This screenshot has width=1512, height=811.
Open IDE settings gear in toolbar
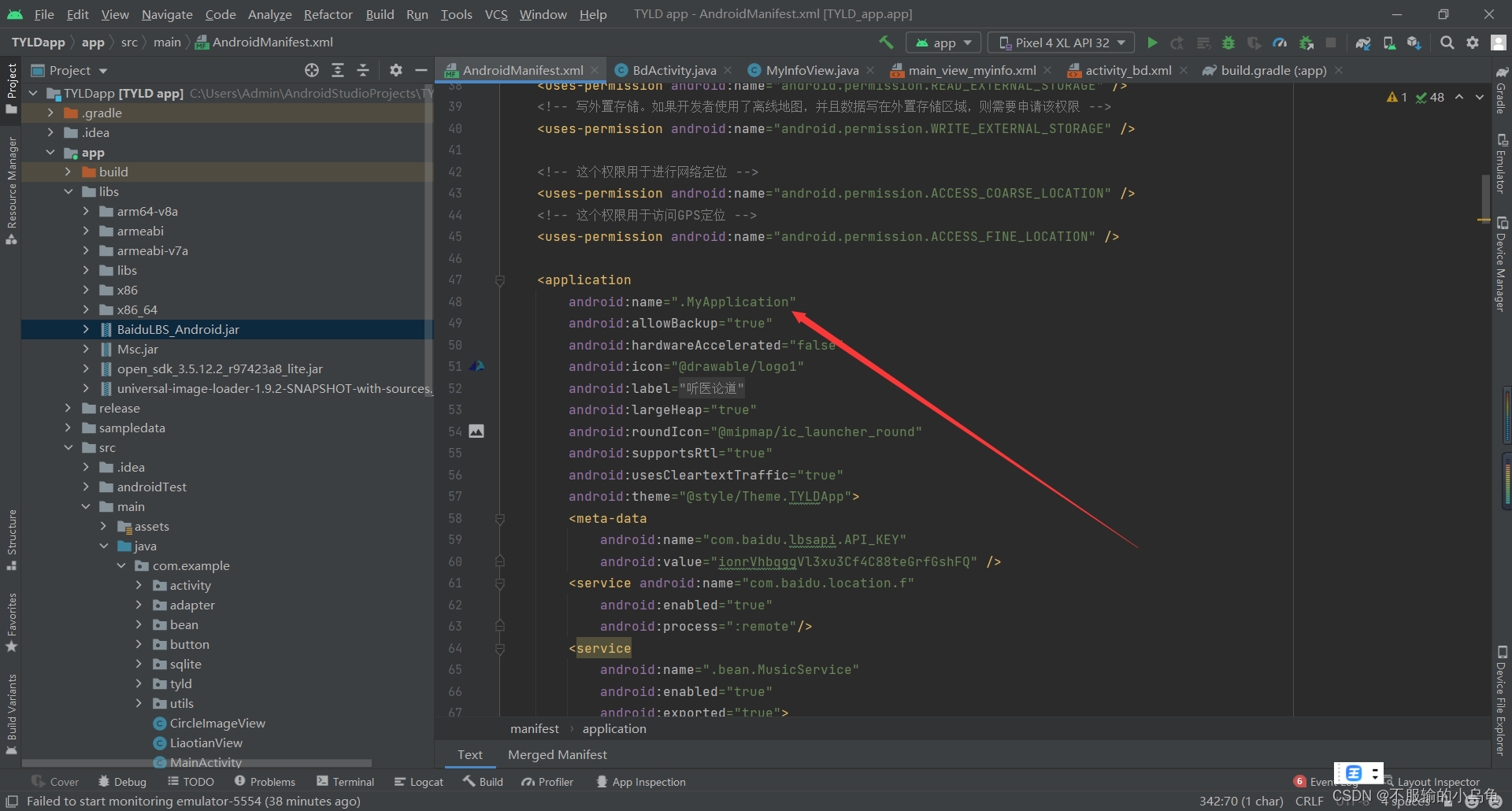coord(1473,43)
